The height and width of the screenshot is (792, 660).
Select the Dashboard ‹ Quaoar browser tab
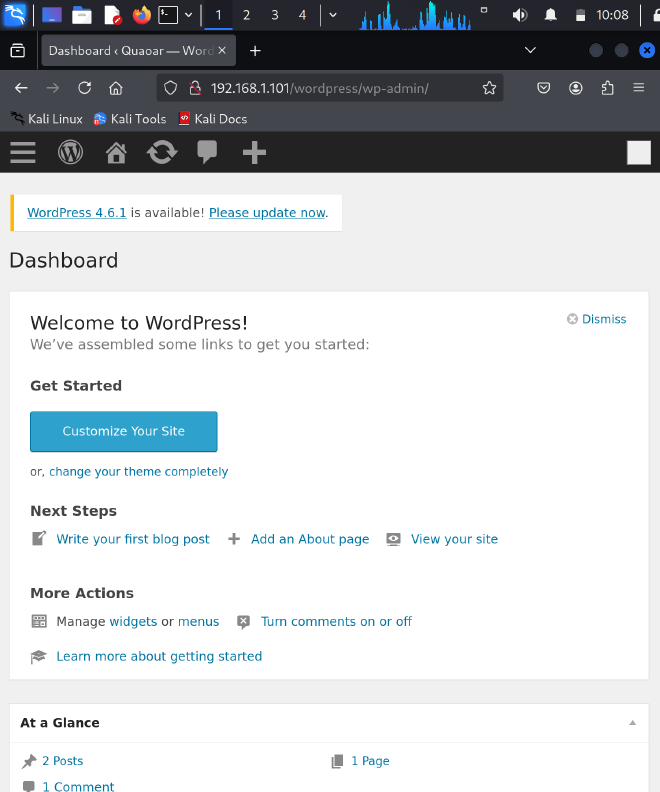pos(131,51)
